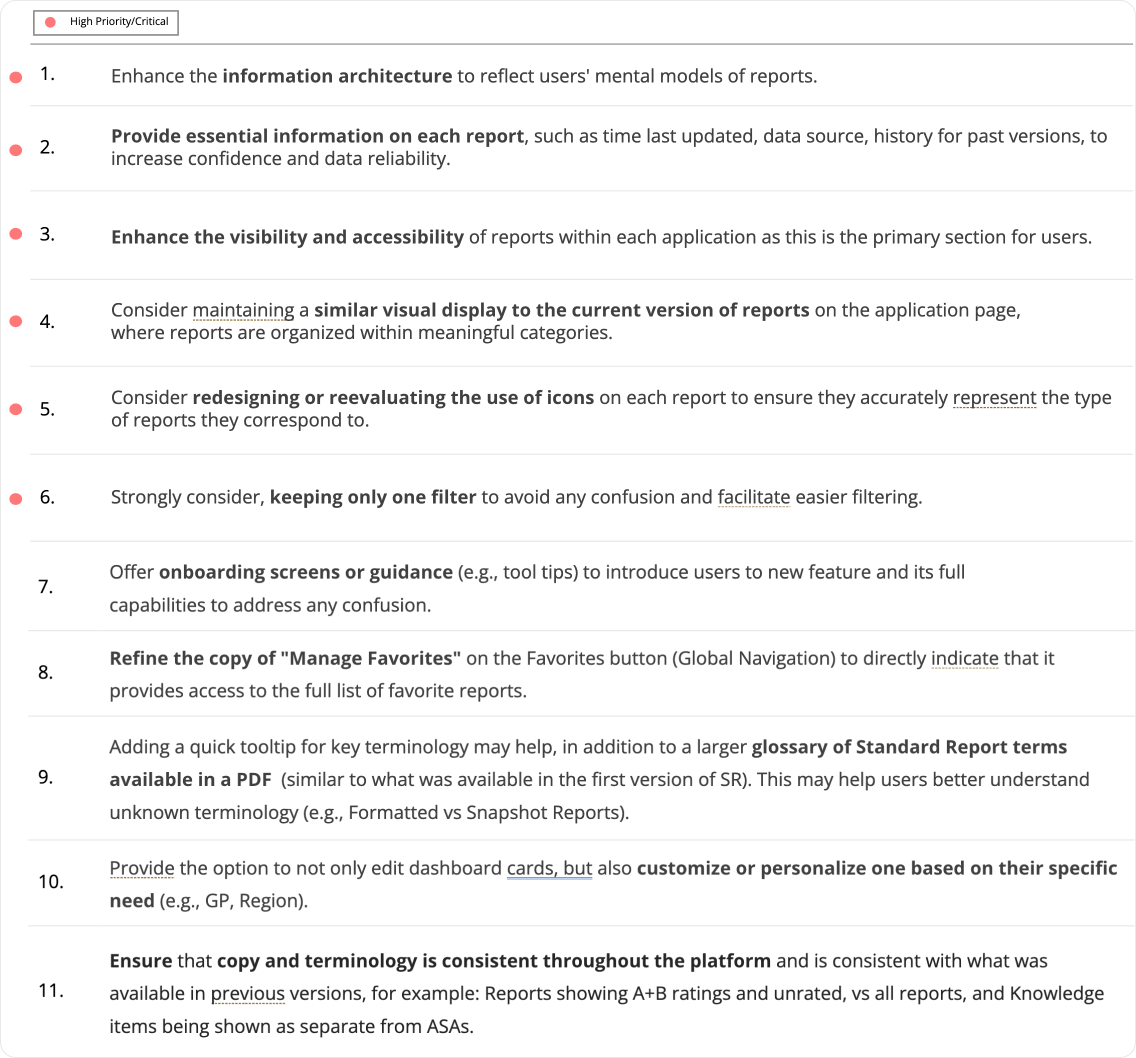Click the red priority marker for item 3
This screenshot has width=1136, height=1058.
(16, 234)
